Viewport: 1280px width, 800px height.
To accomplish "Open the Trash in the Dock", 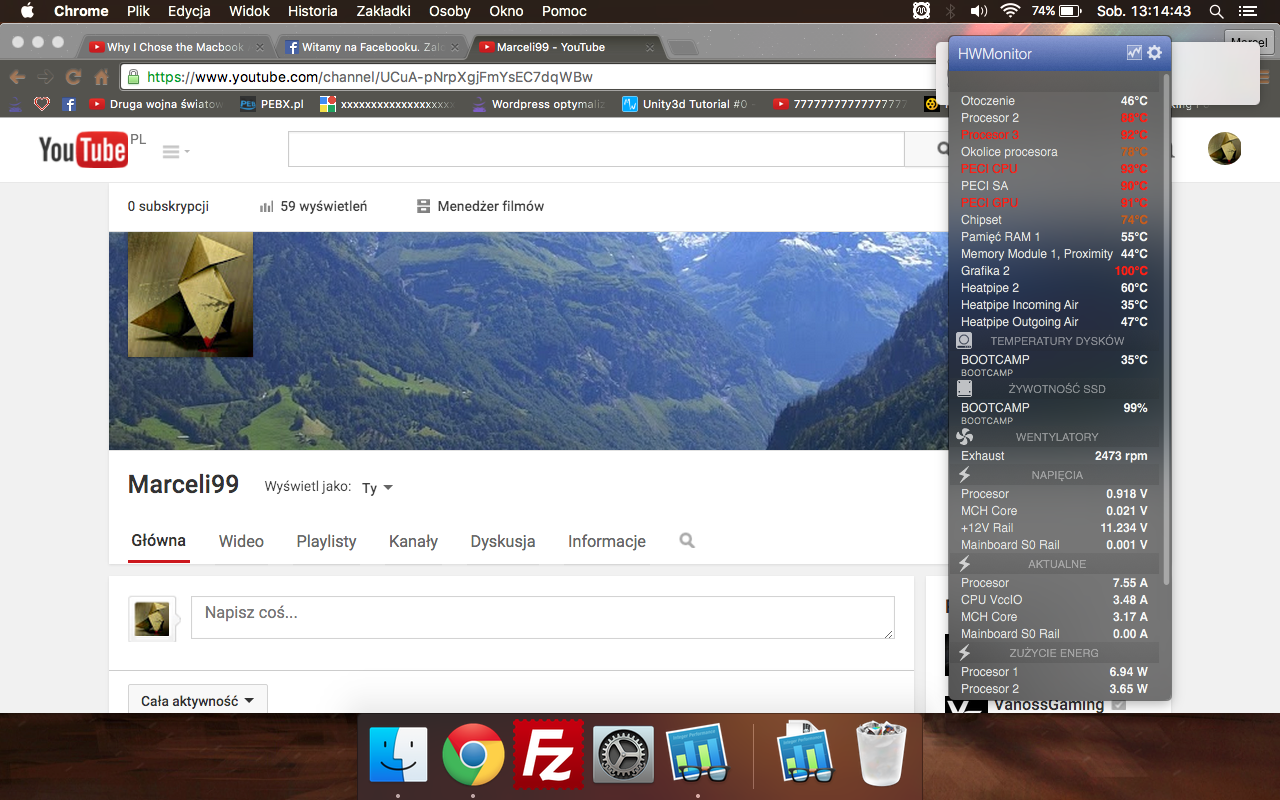I will click(x=882, y=754).
